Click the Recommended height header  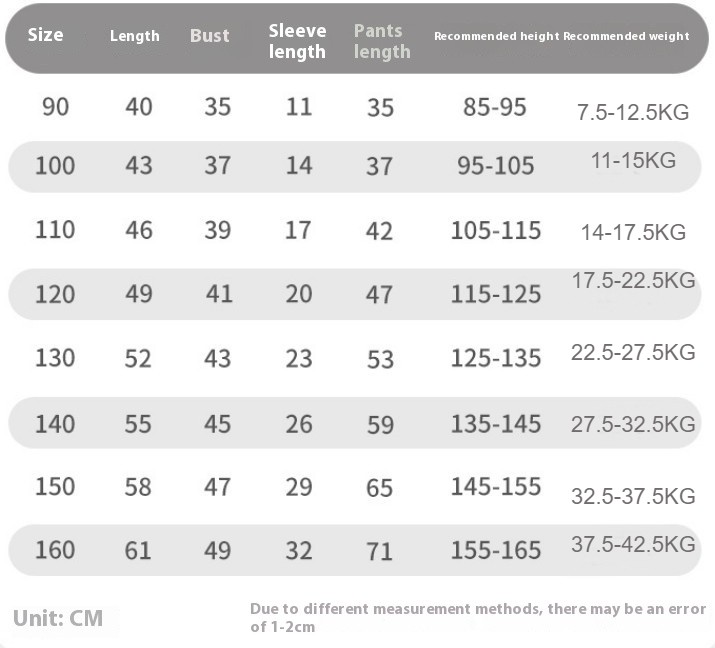pos(497,36)
